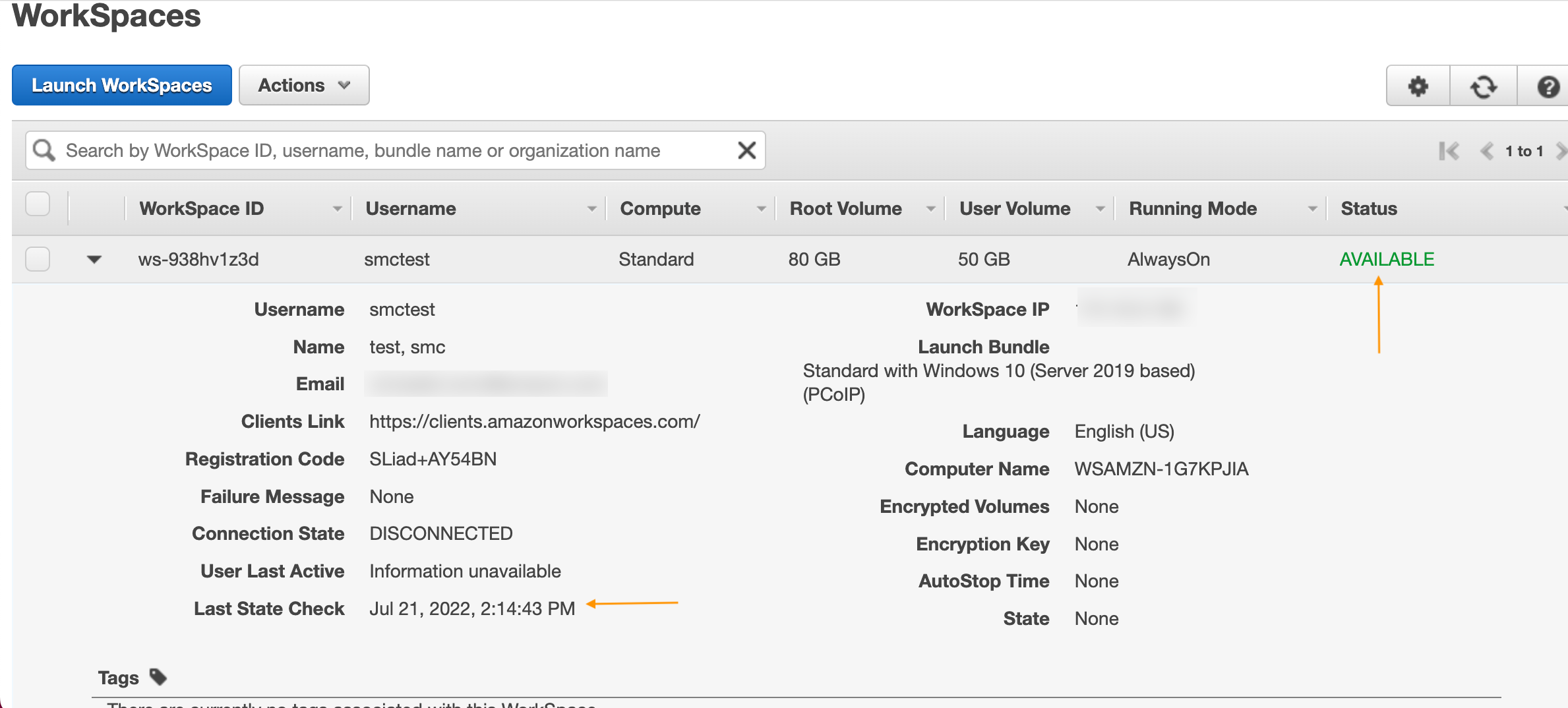Clear the search field with the X
This screenshot has width=1568, height=708.
pyautogui.click(x=746, y=150)
